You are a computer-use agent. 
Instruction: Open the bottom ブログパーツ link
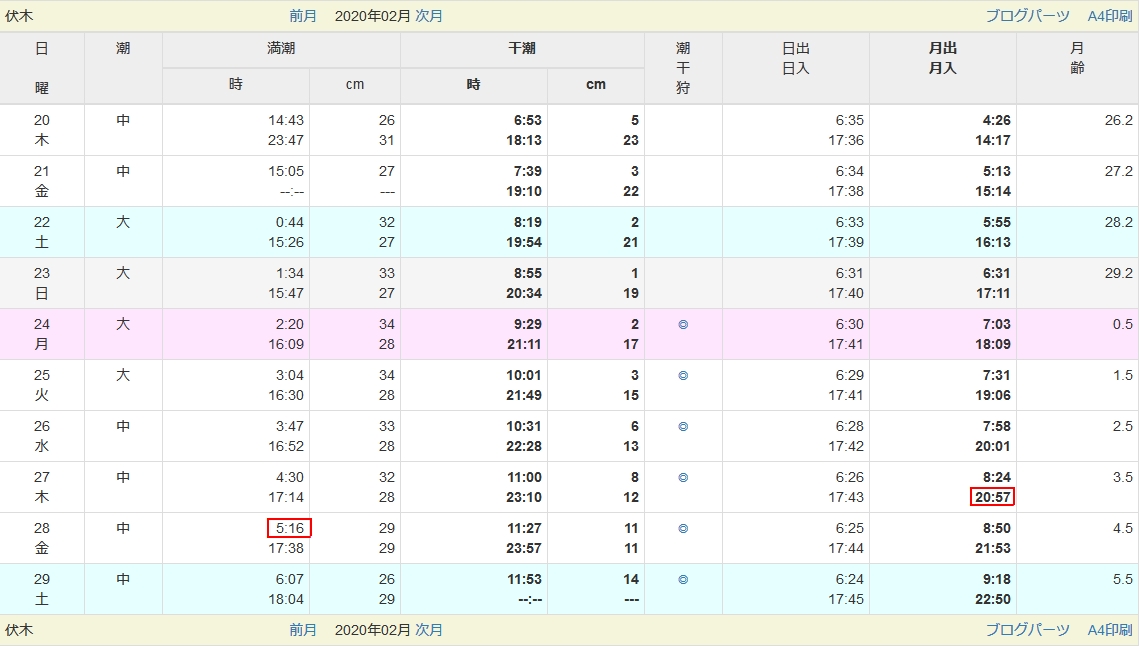(x=1027, y=630)
